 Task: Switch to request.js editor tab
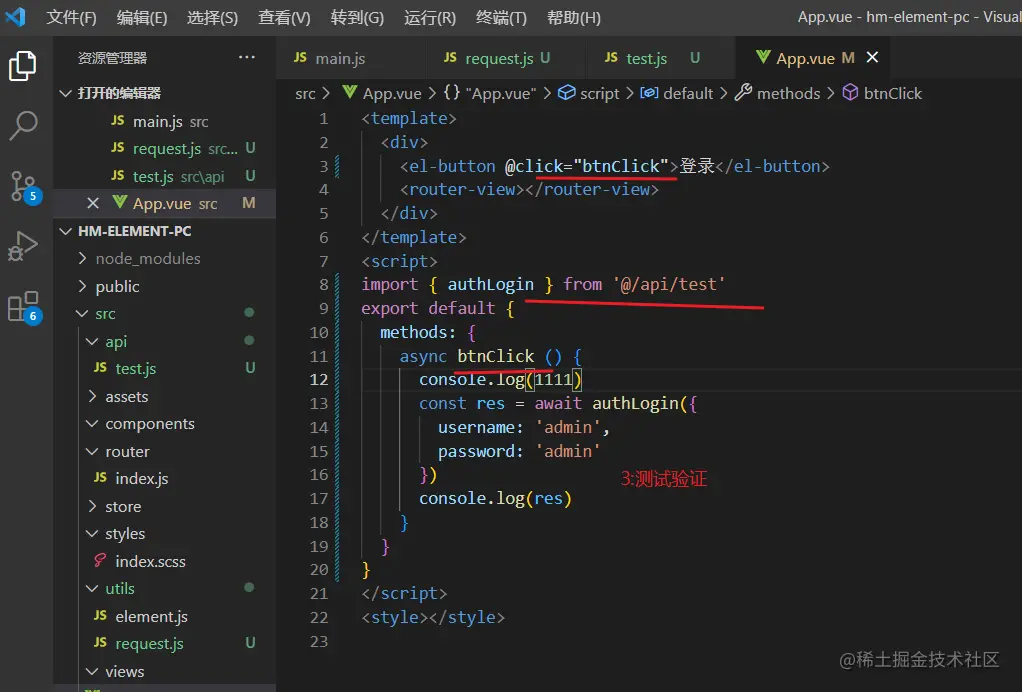505,58
